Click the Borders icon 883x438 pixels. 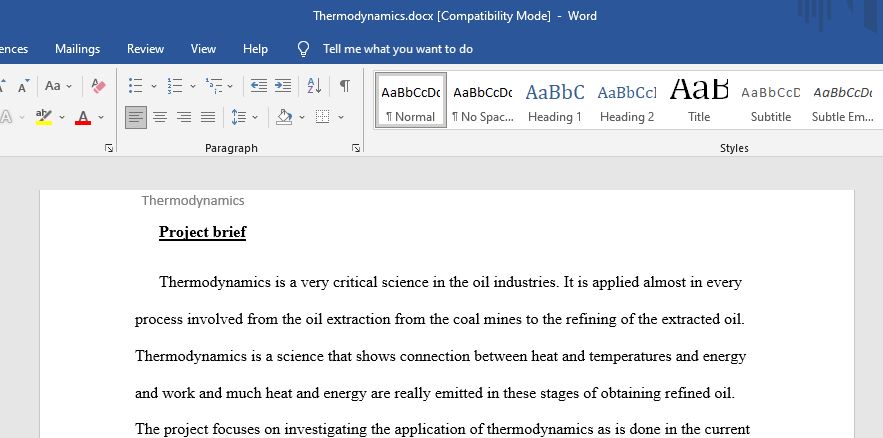[x=322, y=117]
